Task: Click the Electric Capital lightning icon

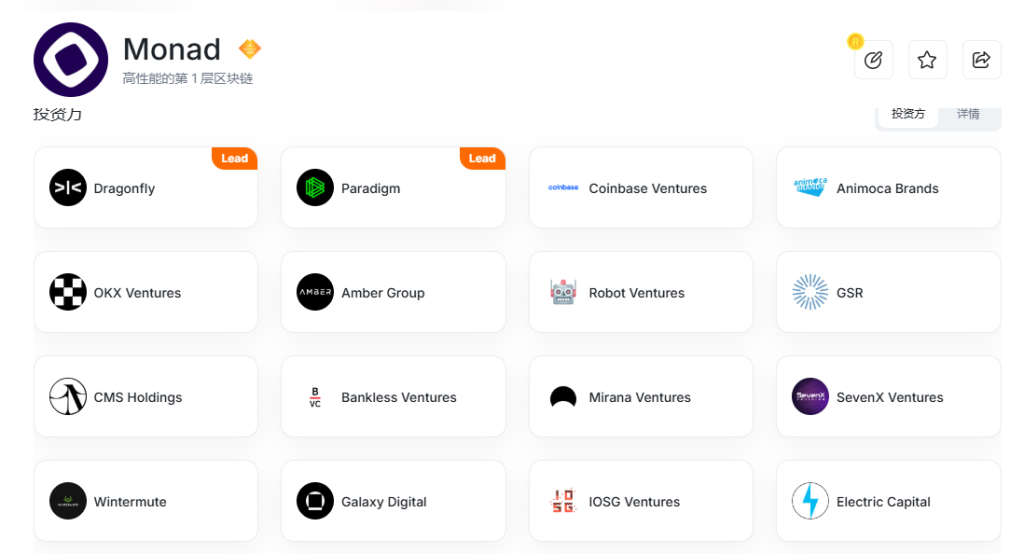Action: tap(810, 501)
